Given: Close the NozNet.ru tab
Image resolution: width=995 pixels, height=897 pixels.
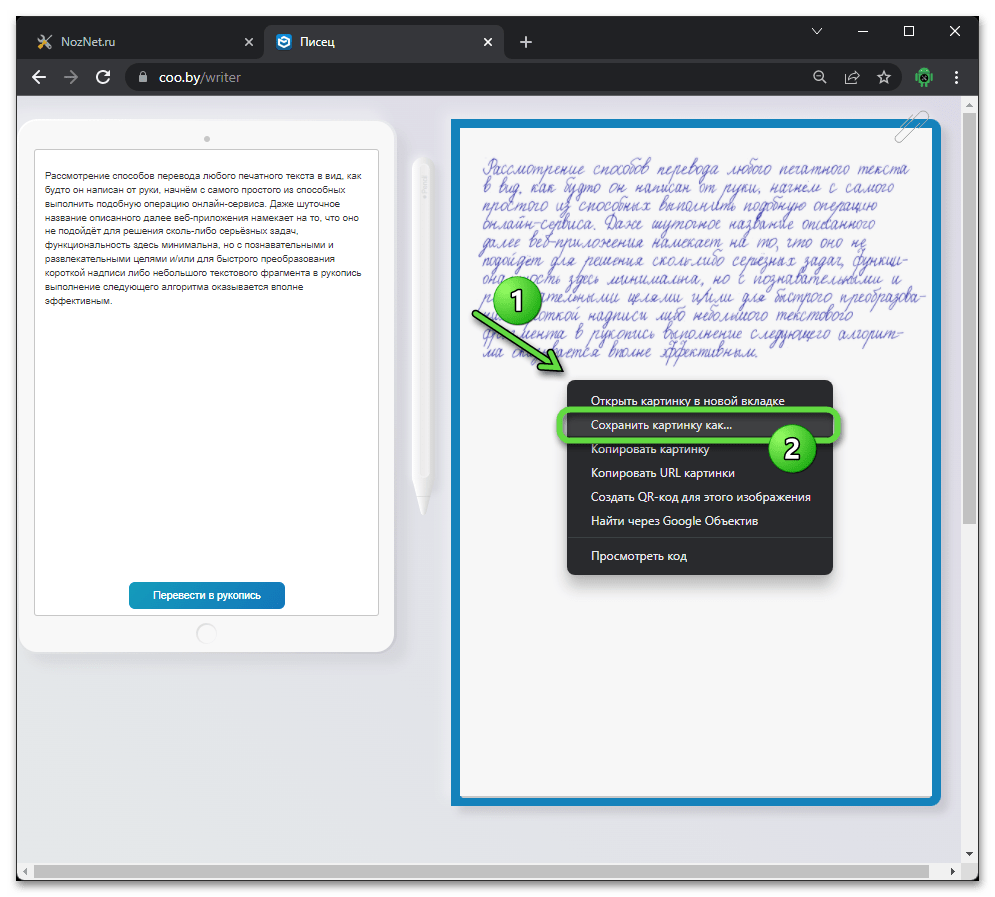Looking at the screenshot, I should (x=249, y=42).
